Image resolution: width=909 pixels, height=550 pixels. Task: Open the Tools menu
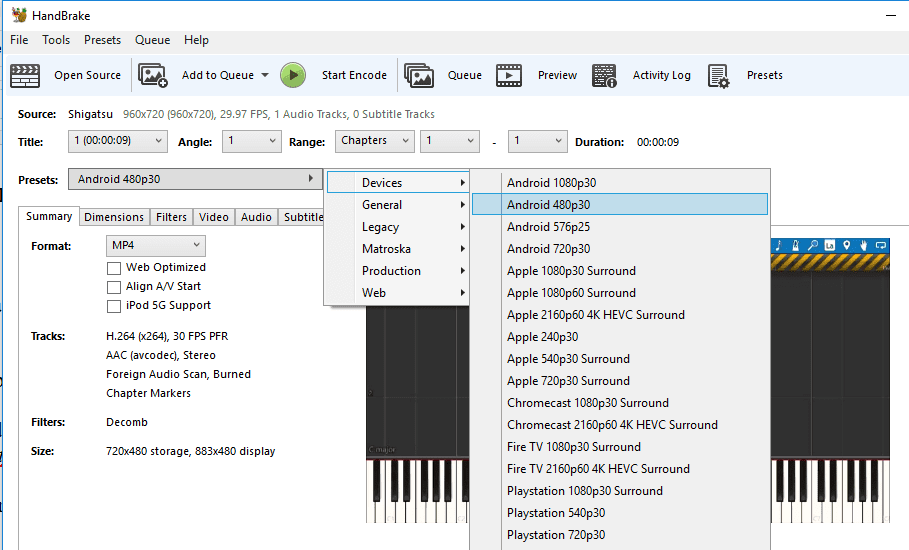point(56,40)
